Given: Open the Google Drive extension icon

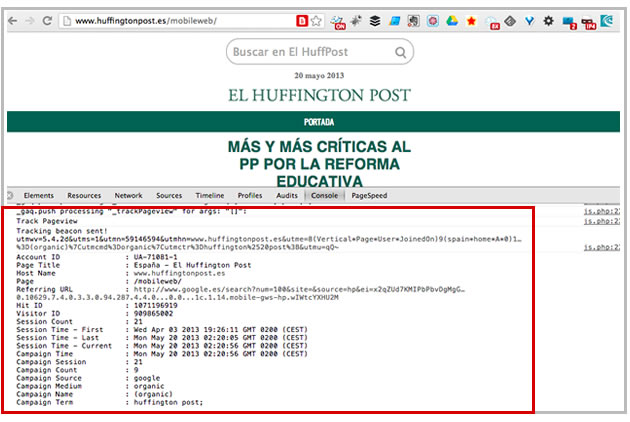Looking at the screenshot, I should click(x=452, y=20).
